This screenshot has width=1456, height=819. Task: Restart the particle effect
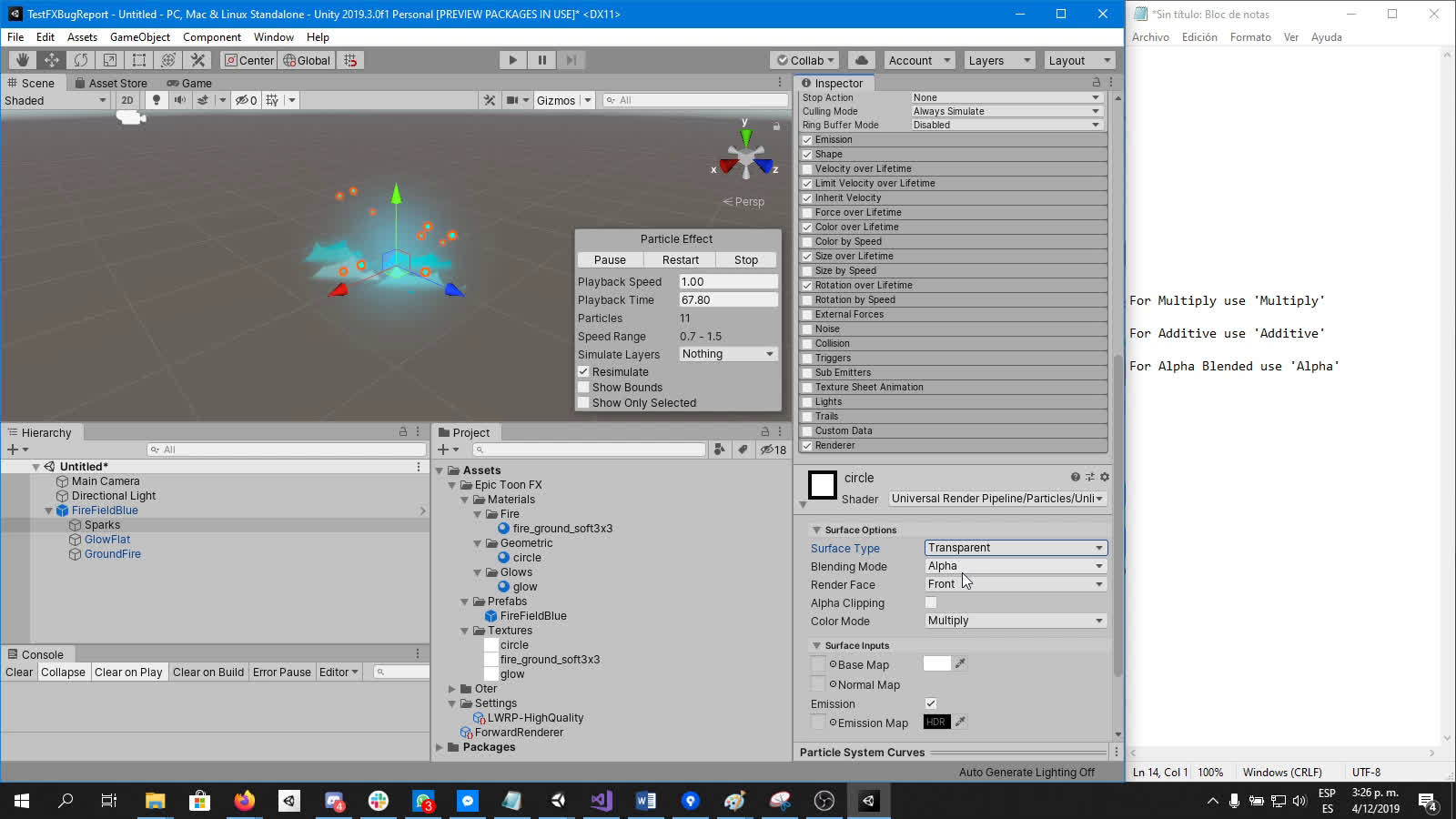[681, 260]
